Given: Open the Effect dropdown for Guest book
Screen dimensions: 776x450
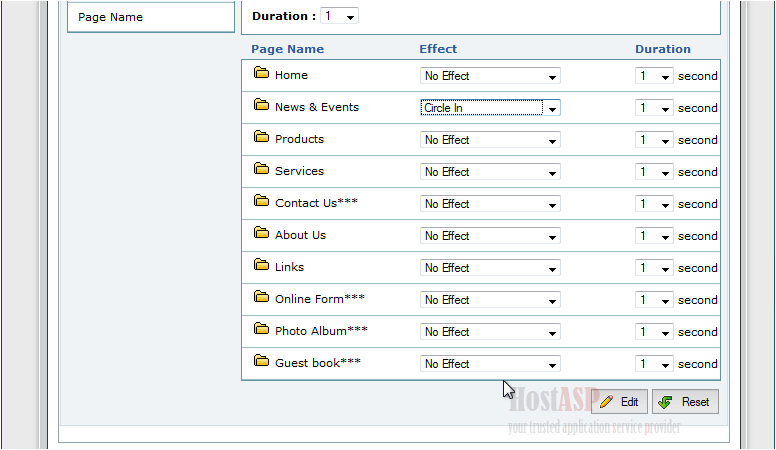Looking at the screenshot, I should (x=490, y=364).
